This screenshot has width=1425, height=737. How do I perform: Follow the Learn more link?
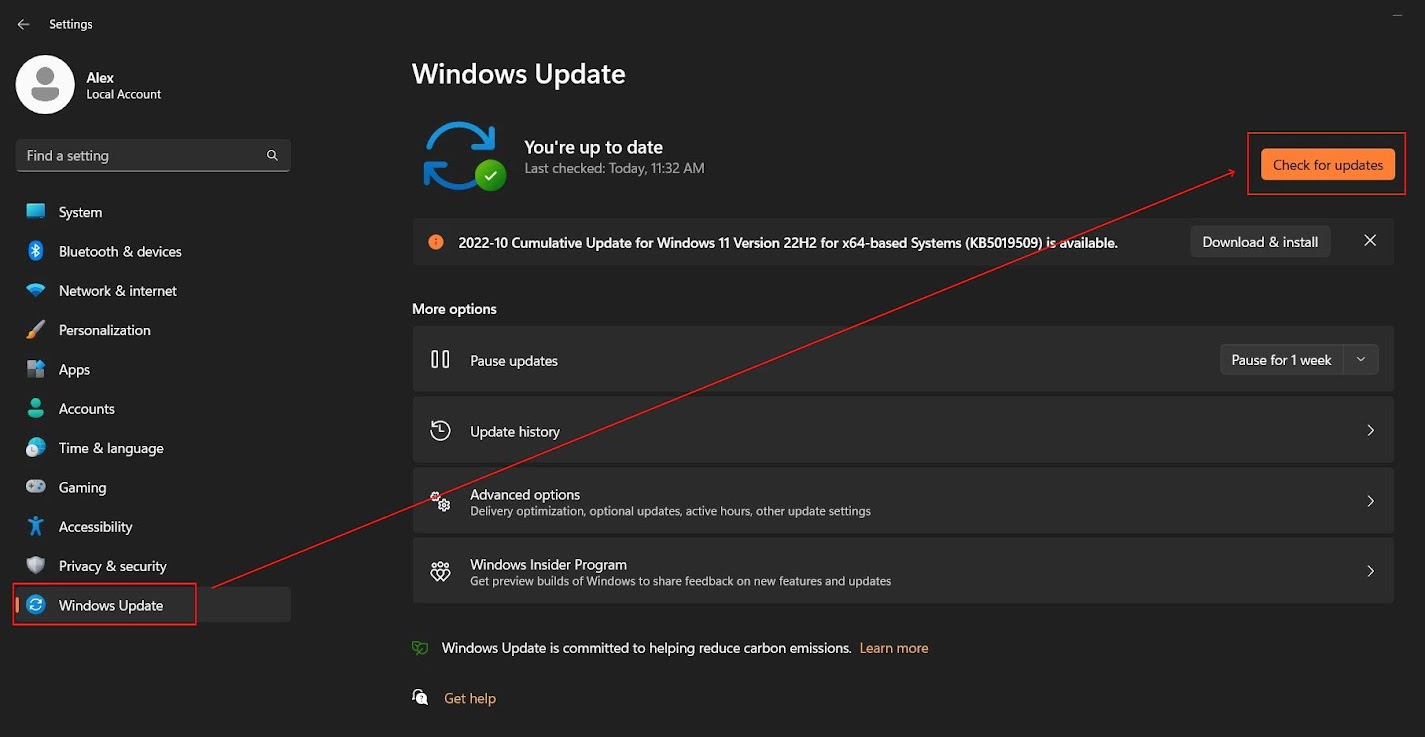click(894, 648)
